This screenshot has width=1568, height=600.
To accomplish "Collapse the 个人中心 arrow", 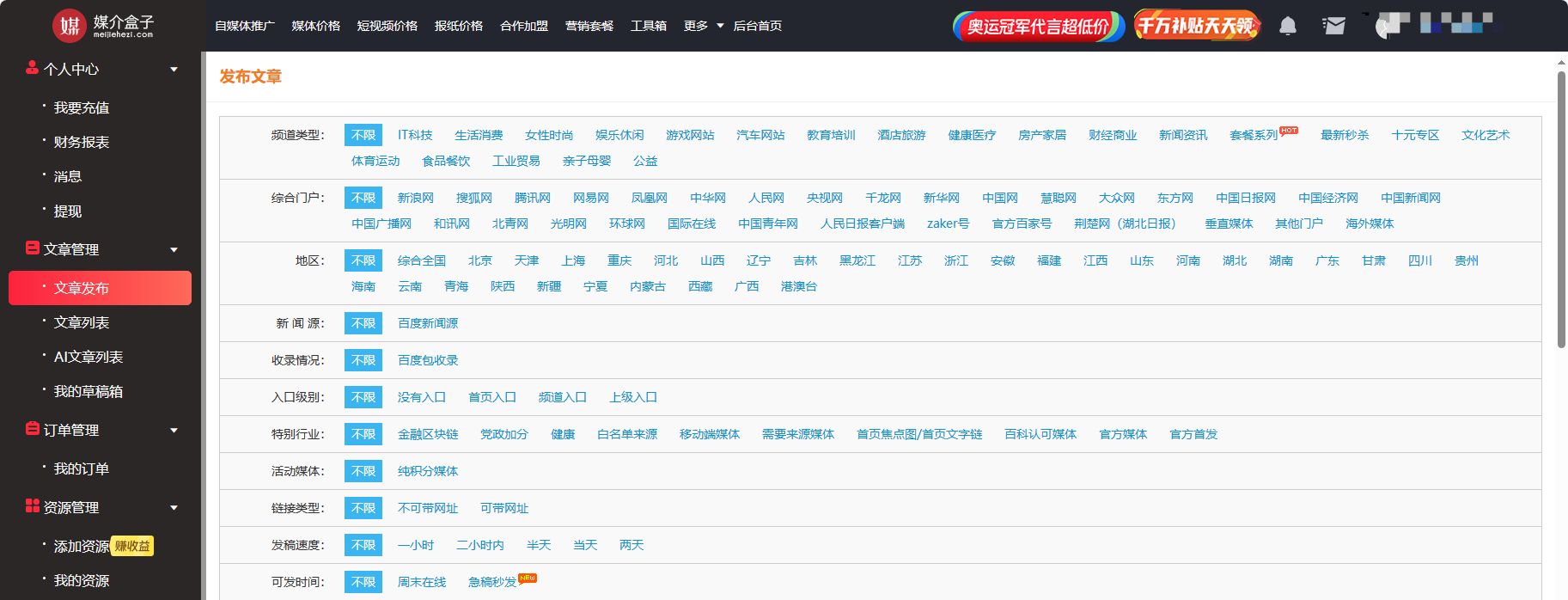I will tap(174, 70).
